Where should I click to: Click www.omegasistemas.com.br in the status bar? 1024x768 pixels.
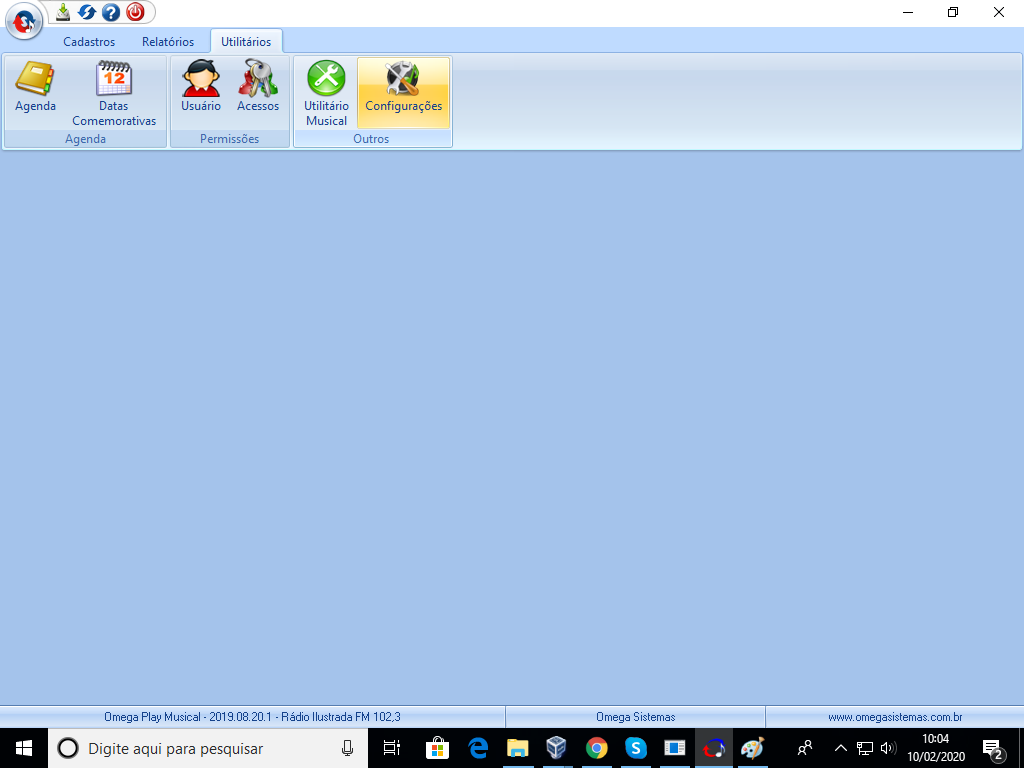pos(894,717)
